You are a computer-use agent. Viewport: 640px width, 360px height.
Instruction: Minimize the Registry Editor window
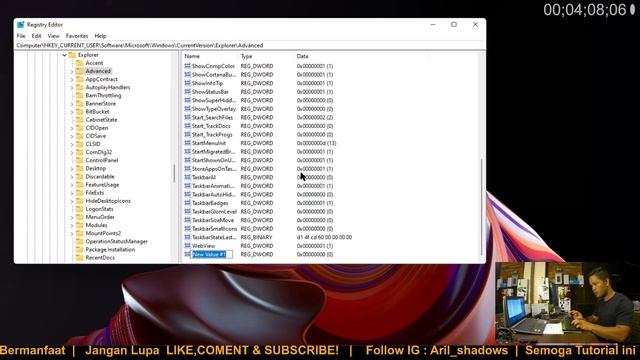coord(433,24)
